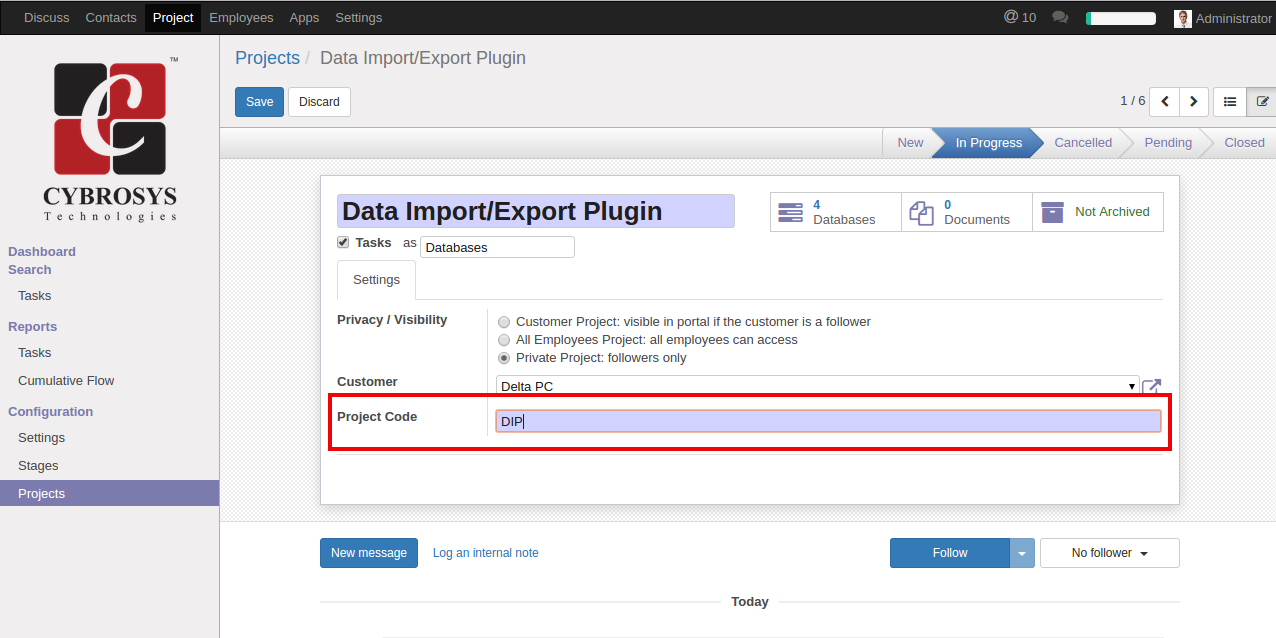
Task: Select All Employees Project option
Action: click(x=504, y=340)
